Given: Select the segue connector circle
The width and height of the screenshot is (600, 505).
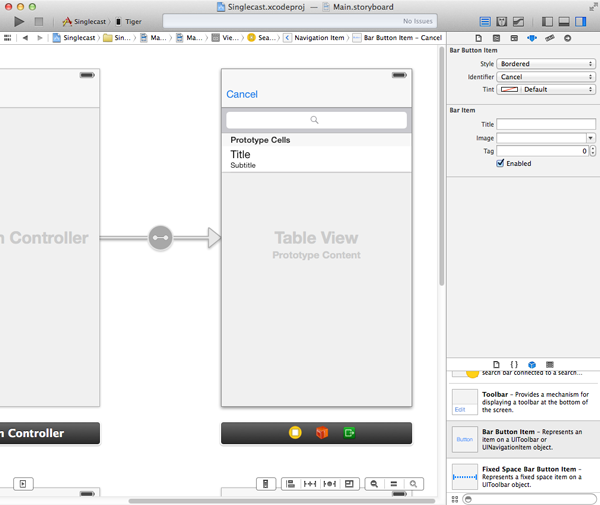Looking at the screenshot, I should [160, 238].
